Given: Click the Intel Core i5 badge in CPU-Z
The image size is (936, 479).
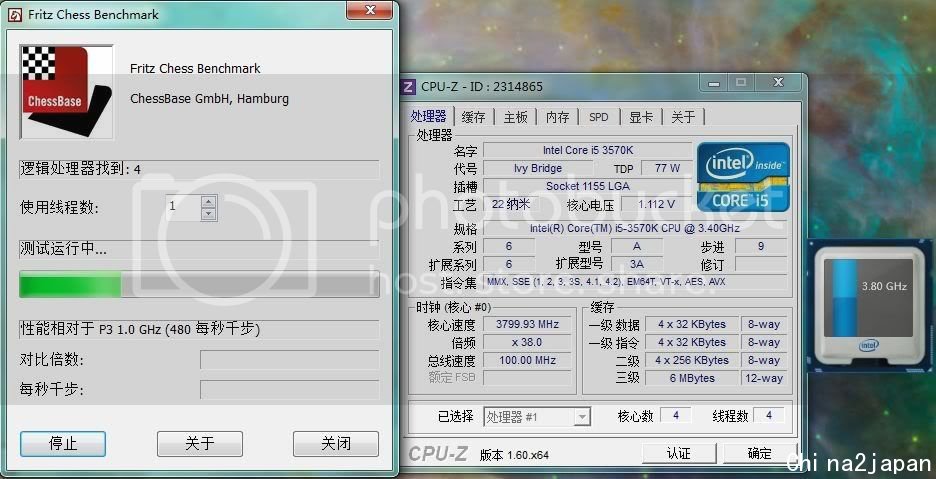Looking at the screenshot, I should [744, 176].
